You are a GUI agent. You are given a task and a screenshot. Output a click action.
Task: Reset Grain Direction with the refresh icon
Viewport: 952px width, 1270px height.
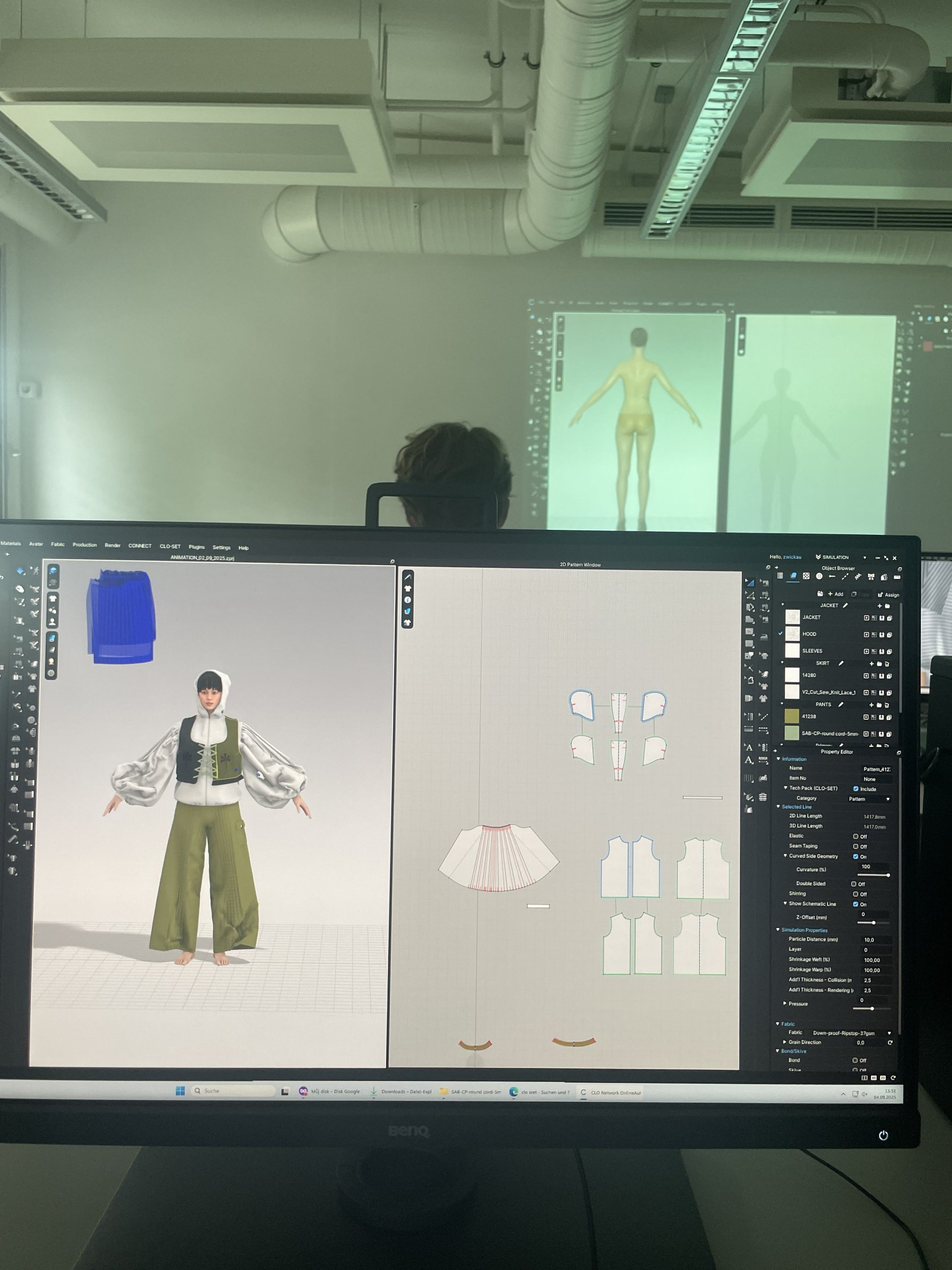890,1043
